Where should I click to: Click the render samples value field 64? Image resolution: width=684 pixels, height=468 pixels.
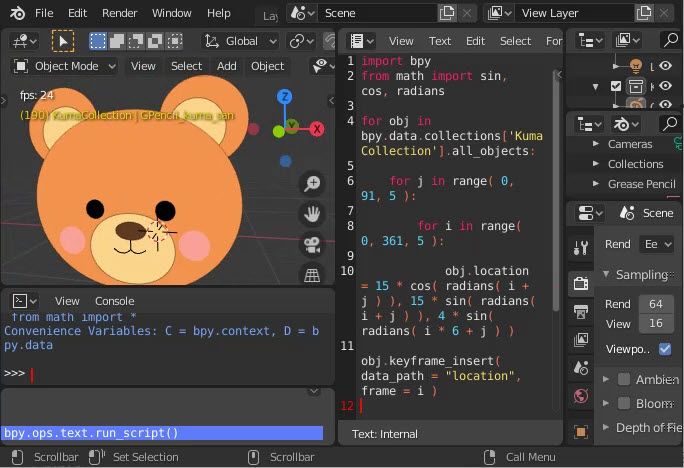656,304
